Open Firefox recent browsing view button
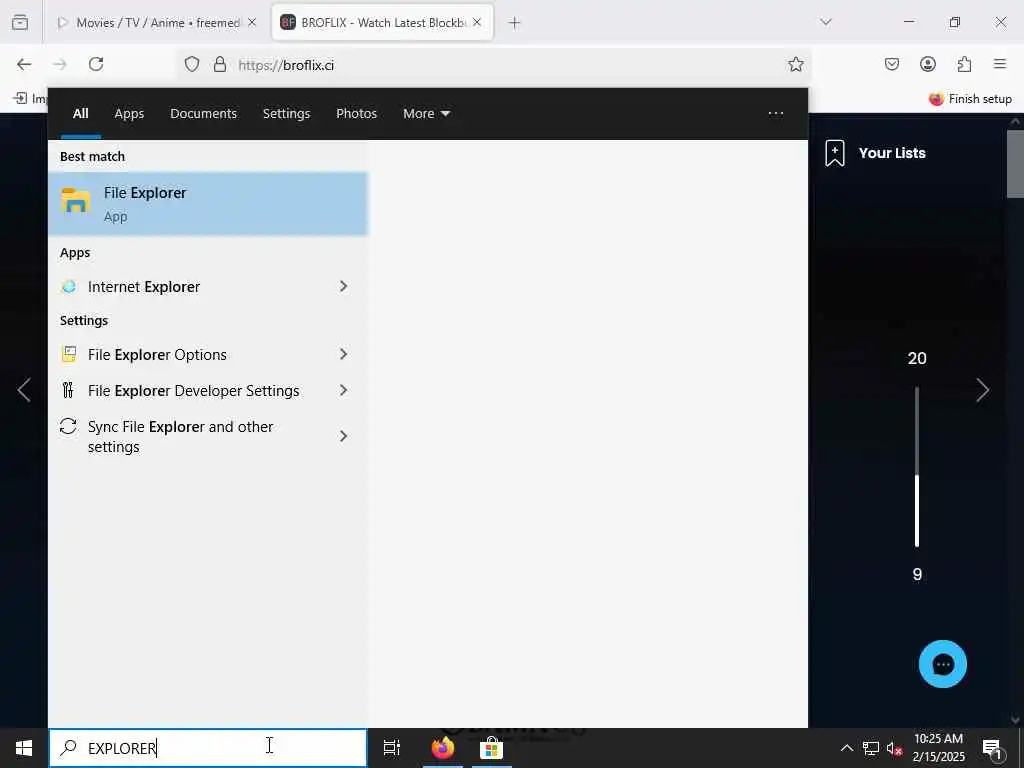Screen dimensions: 1024x768 tap(20, 22)
